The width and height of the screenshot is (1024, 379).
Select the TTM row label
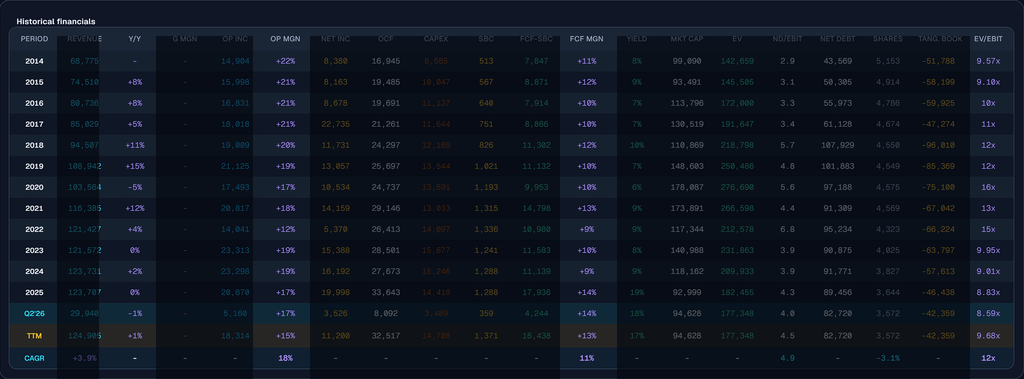[x=34, y=335]
